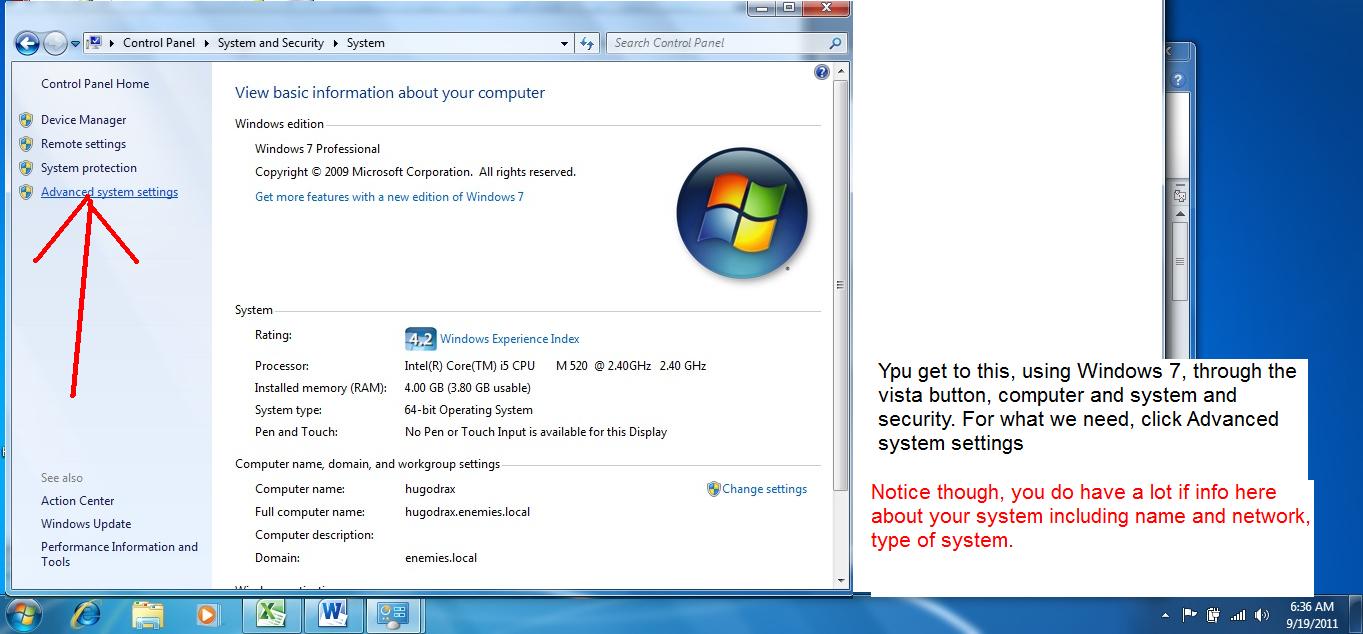Image resolution: width=1363 pixels, height=634 pixels.
Task: Open Remote settings link
Action: click(x=83, y=144)
